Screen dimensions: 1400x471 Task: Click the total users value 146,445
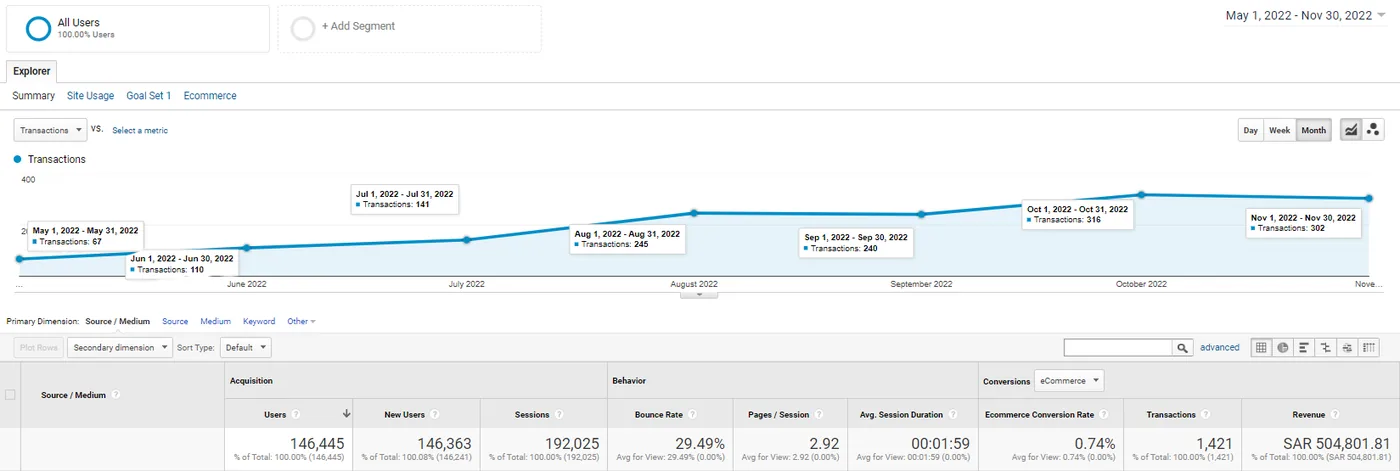pyautogui.click(x=319, y=444)
